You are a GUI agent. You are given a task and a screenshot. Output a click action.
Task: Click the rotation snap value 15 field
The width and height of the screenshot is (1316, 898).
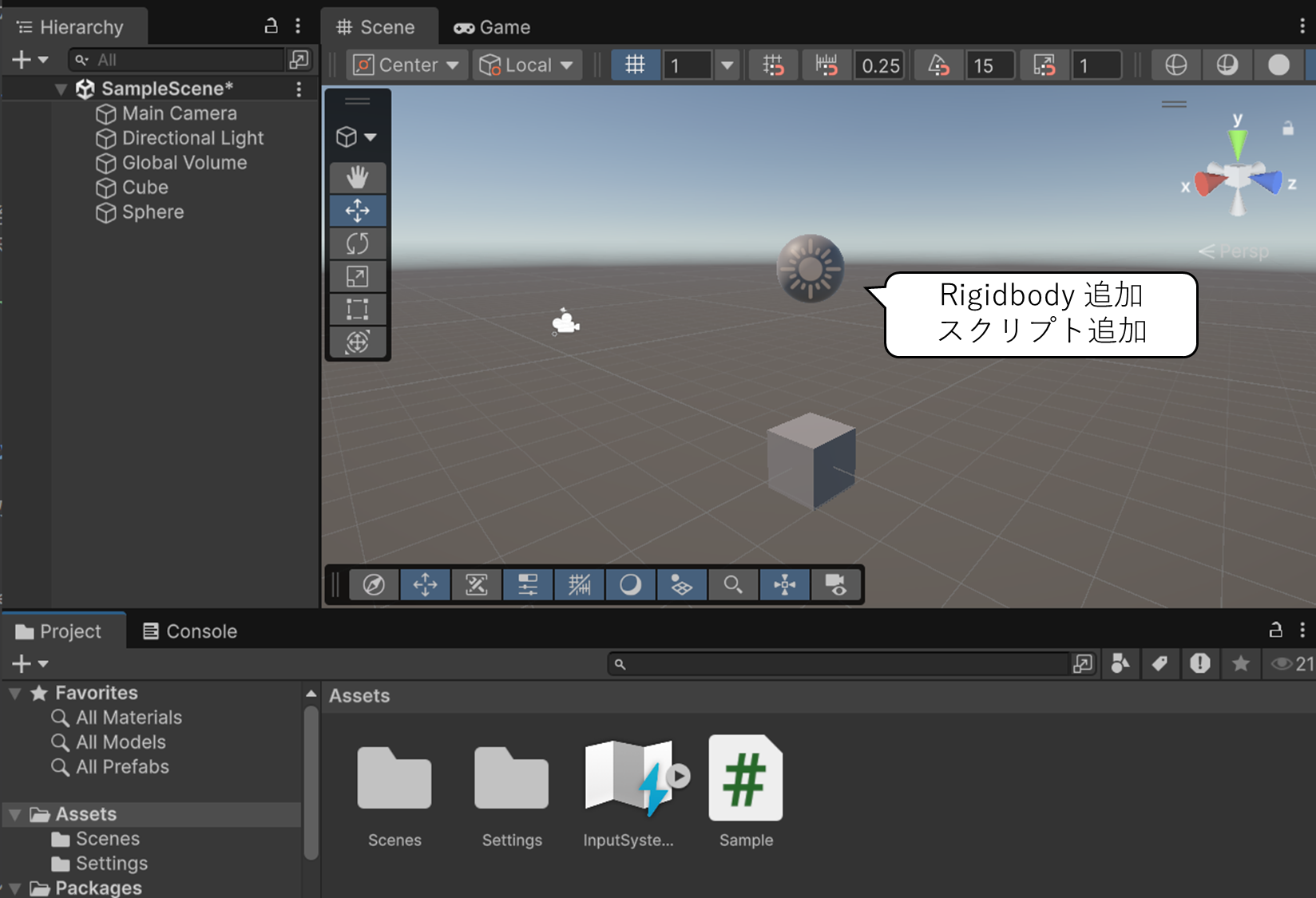click(x=989, y=65)
